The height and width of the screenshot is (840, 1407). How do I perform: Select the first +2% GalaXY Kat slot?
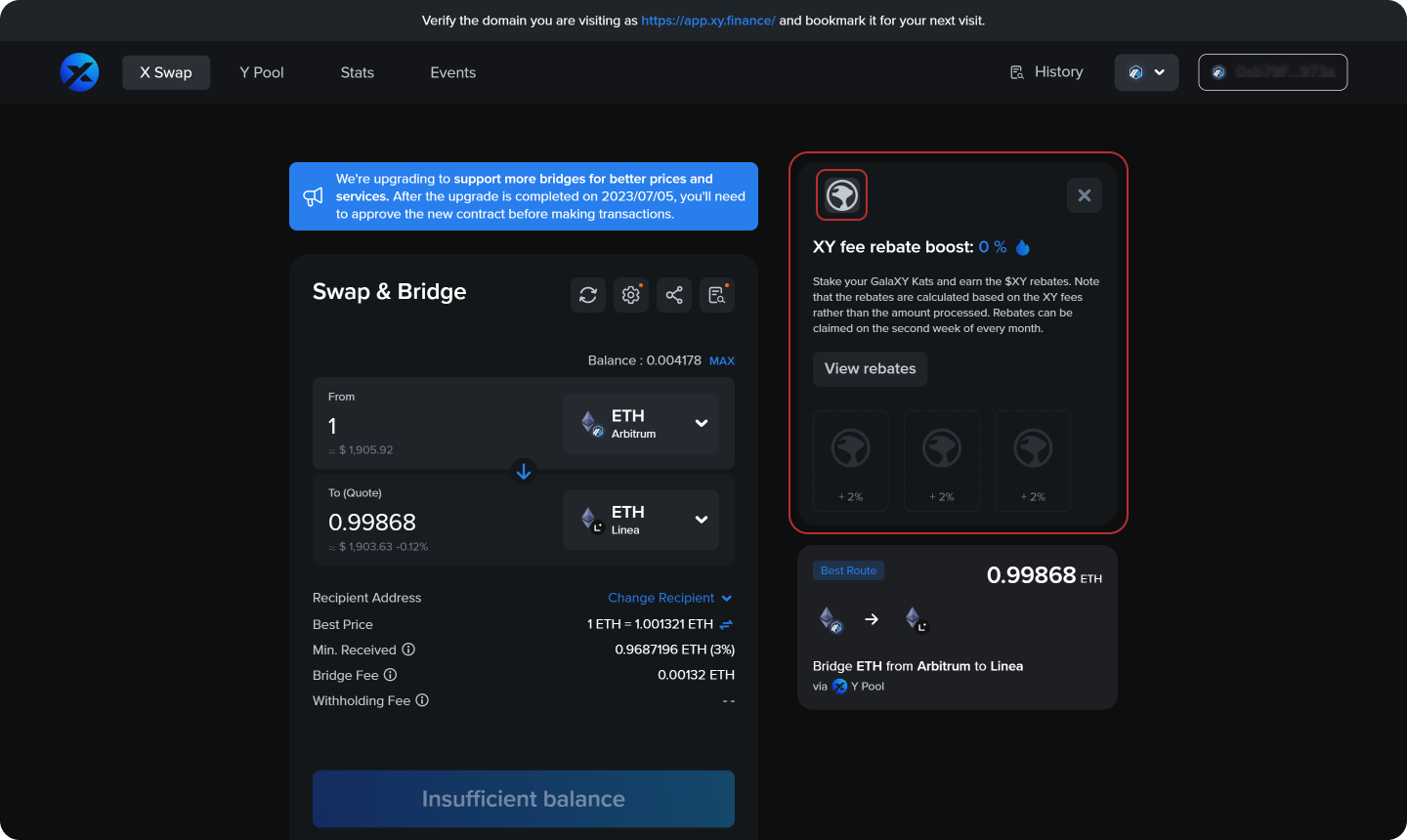850,460
